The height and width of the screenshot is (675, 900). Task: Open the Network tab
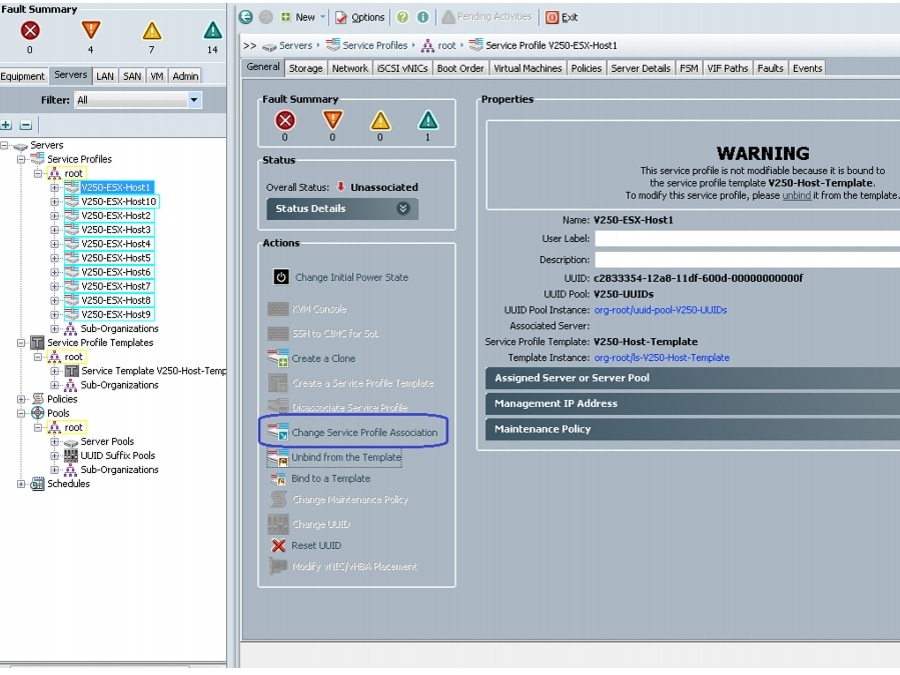tap(350, 68)
